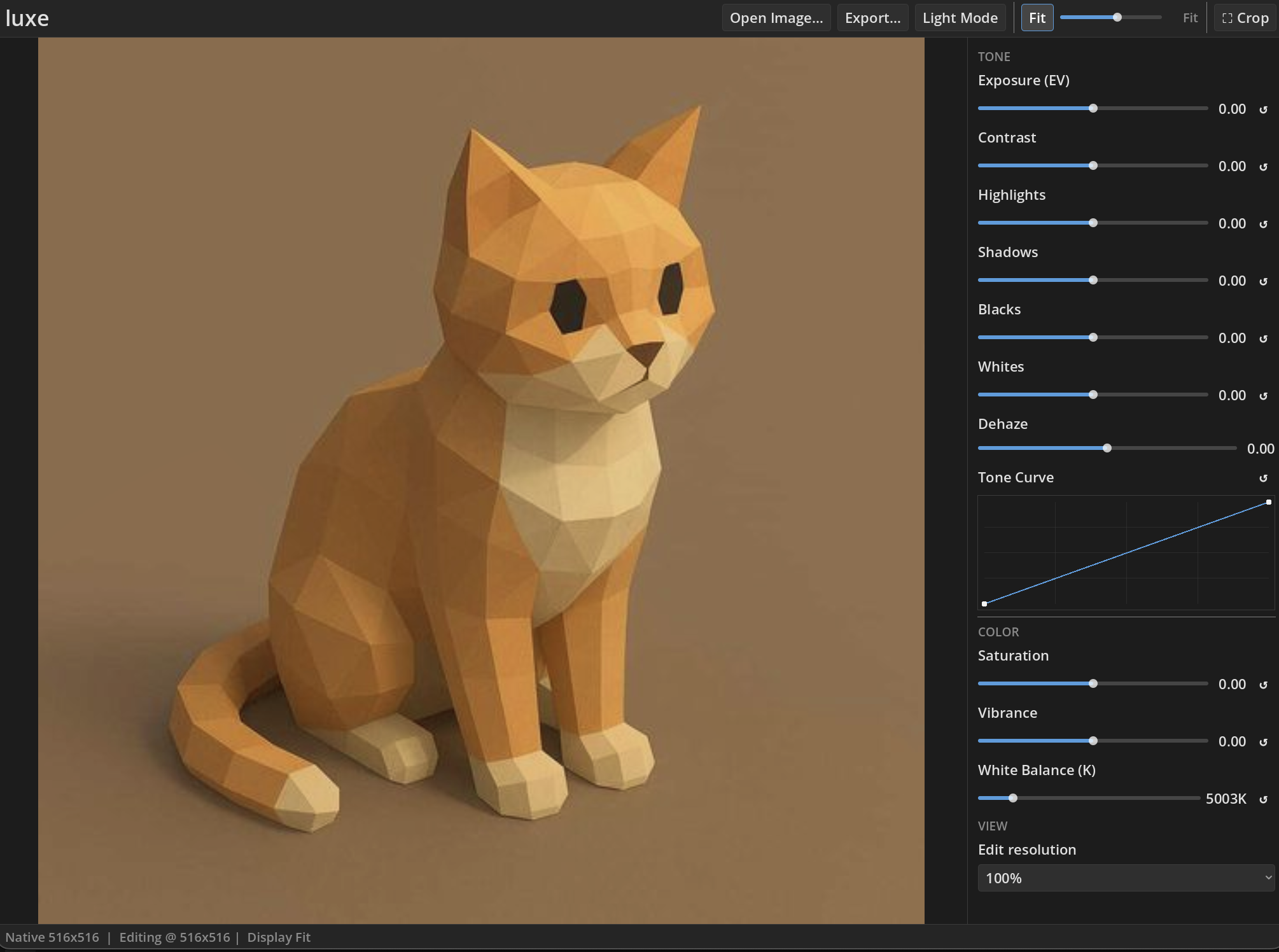Click the Highlights slider handle

coord(1093,223)
